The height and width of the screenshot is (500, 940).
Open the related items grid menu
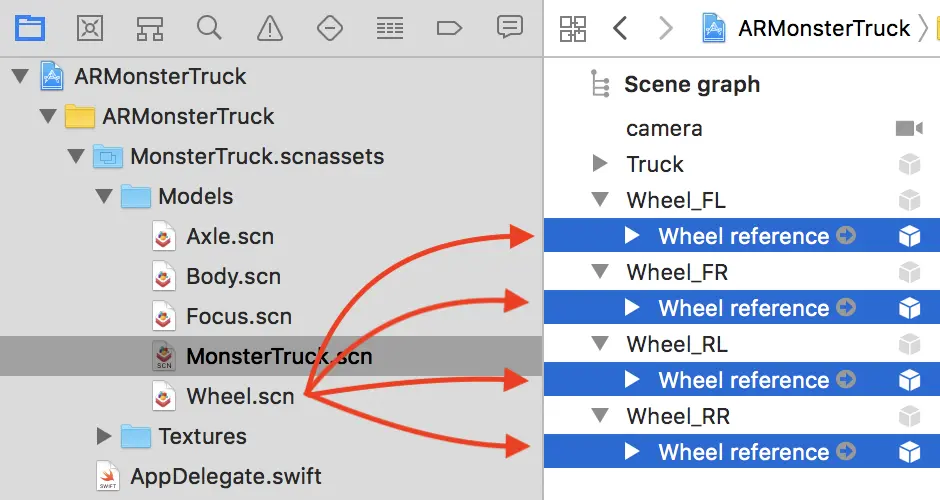573,28
